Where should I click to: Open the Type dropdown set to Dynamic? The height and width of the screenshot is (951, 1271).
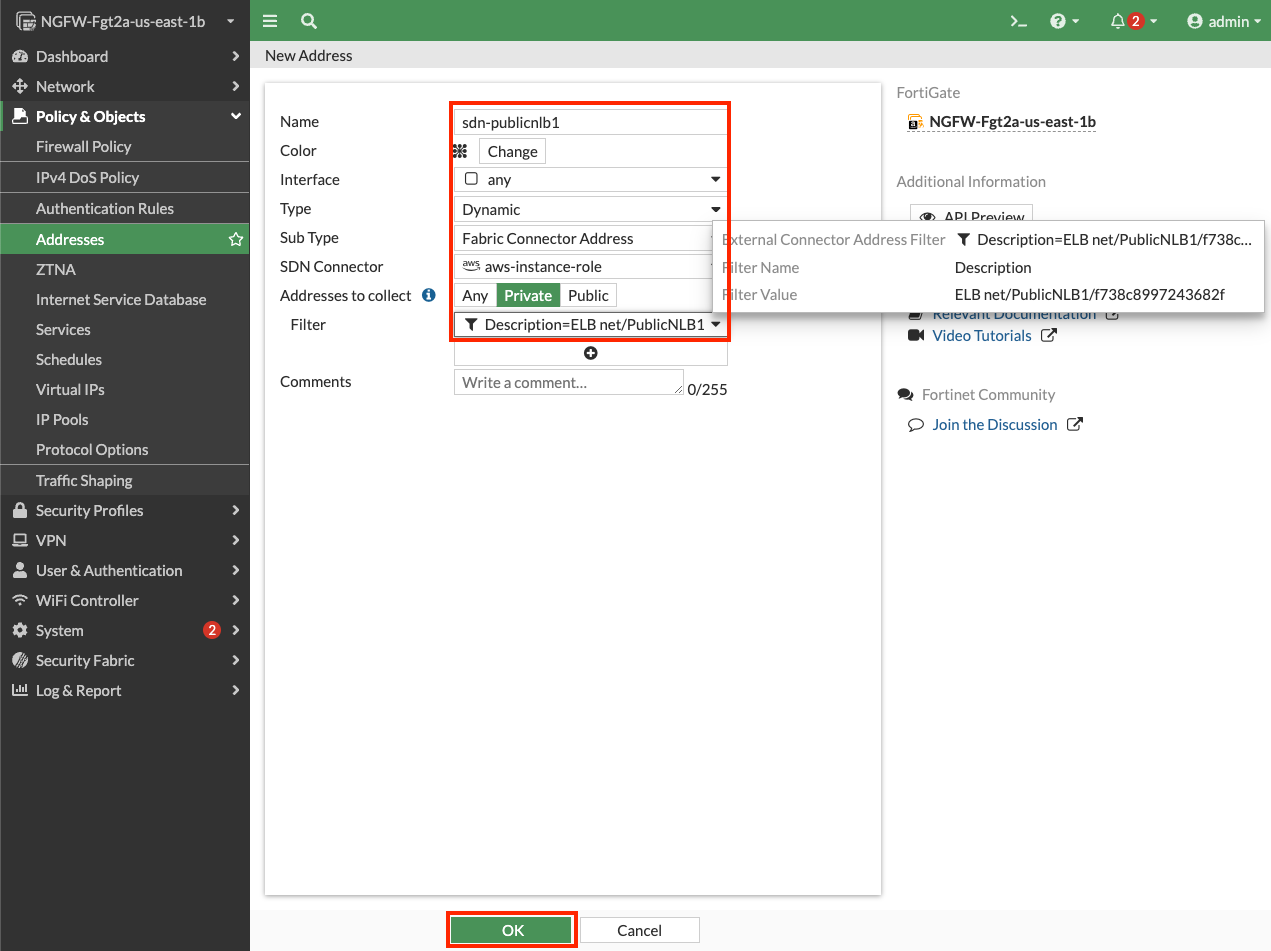click(x=590, y=209)
